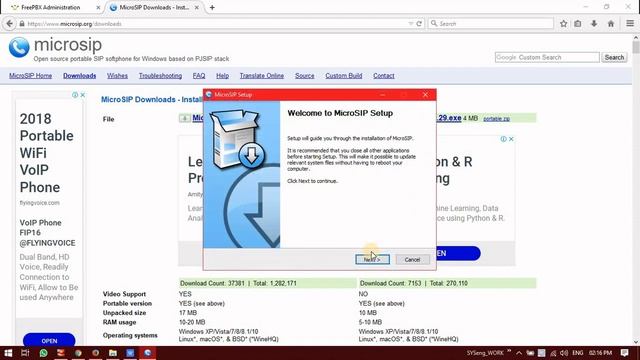Open the Contact nav link

tap(384, 76)
